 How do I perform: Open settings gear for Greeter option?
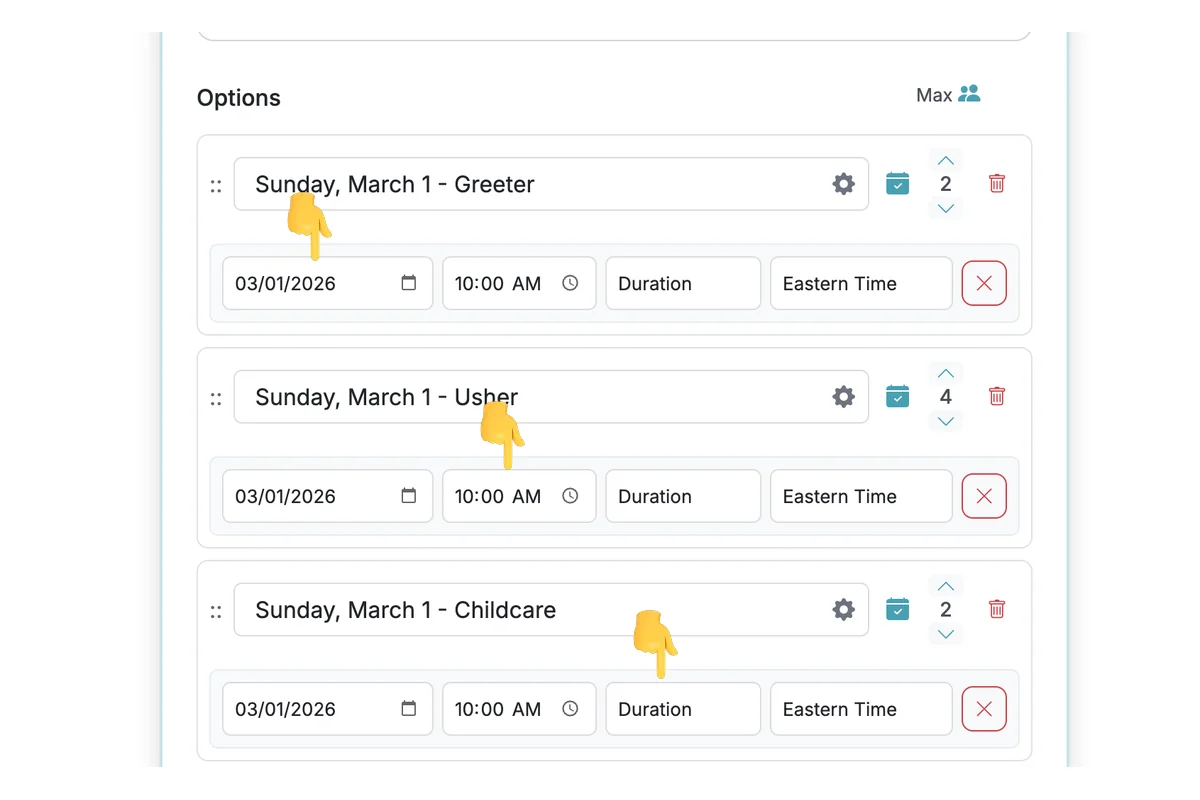pos(844,184)
